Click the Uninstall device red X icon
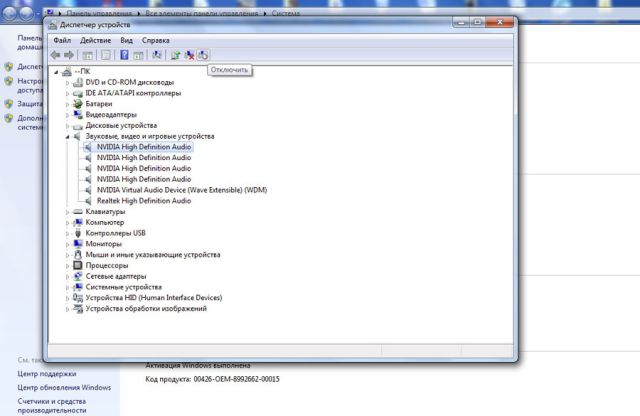 pyautogui.click(x=189, y=55)
